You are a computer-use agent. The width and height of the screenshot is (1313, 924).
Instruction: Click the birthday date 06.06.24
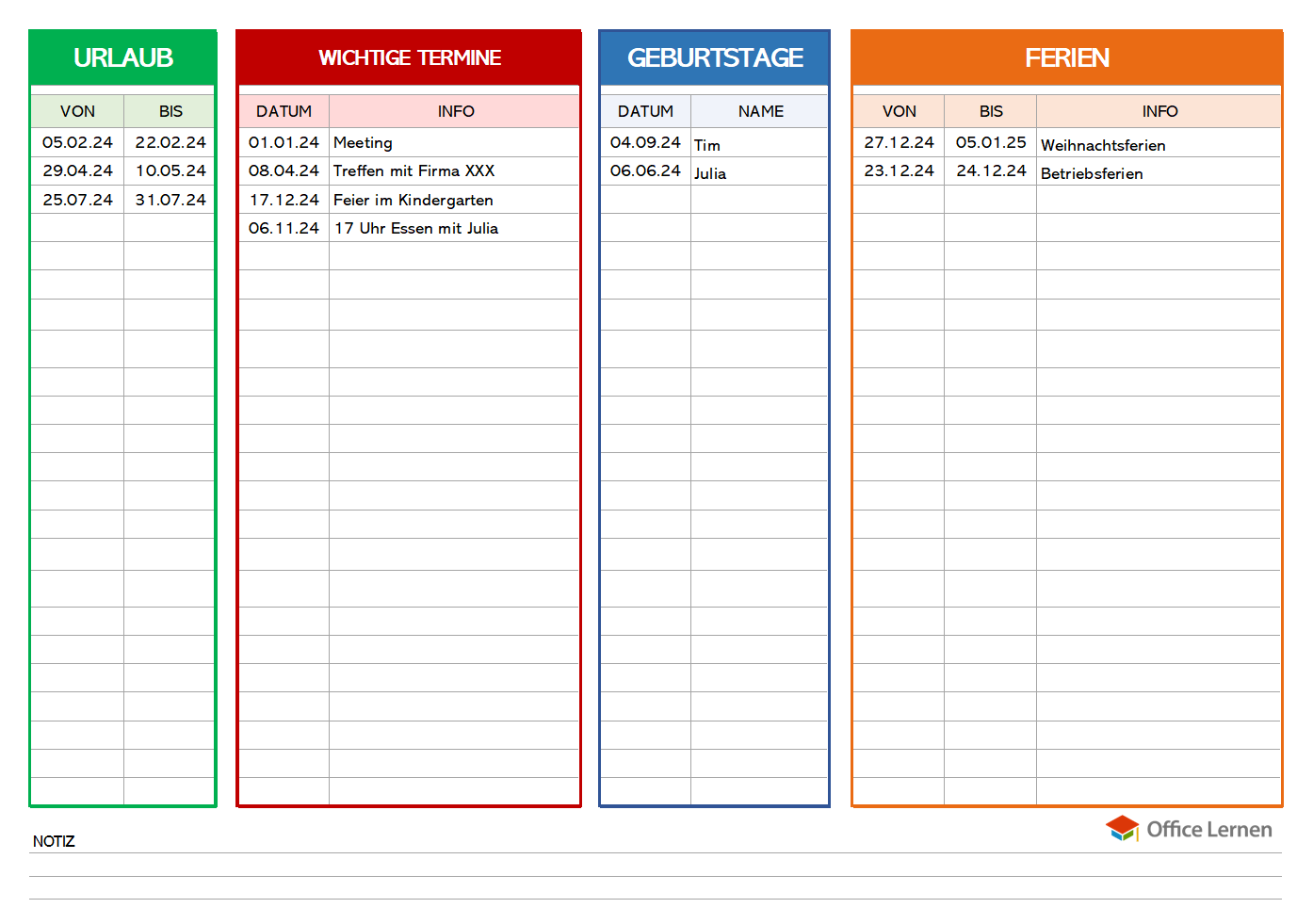(x=645, y=170)
